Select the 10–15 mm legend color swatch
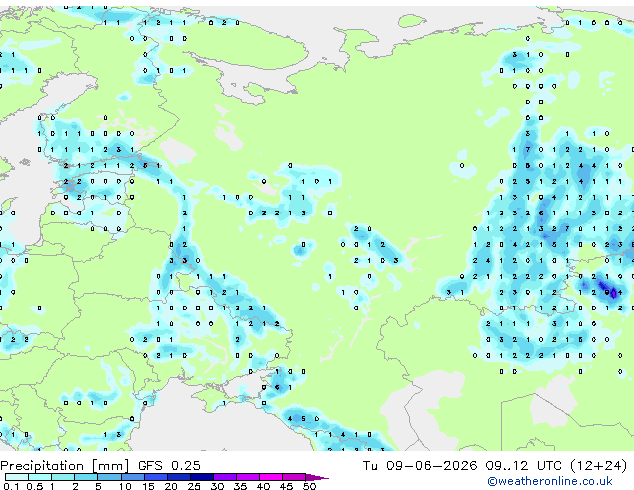634x490 pixels. pos(133,477)
